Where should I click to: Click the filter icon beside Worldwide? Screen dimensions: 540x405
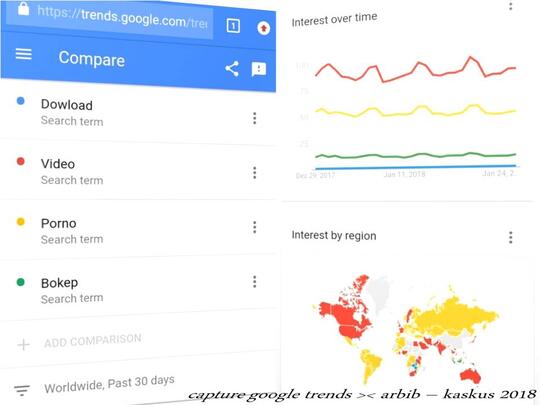click(22, 391)
